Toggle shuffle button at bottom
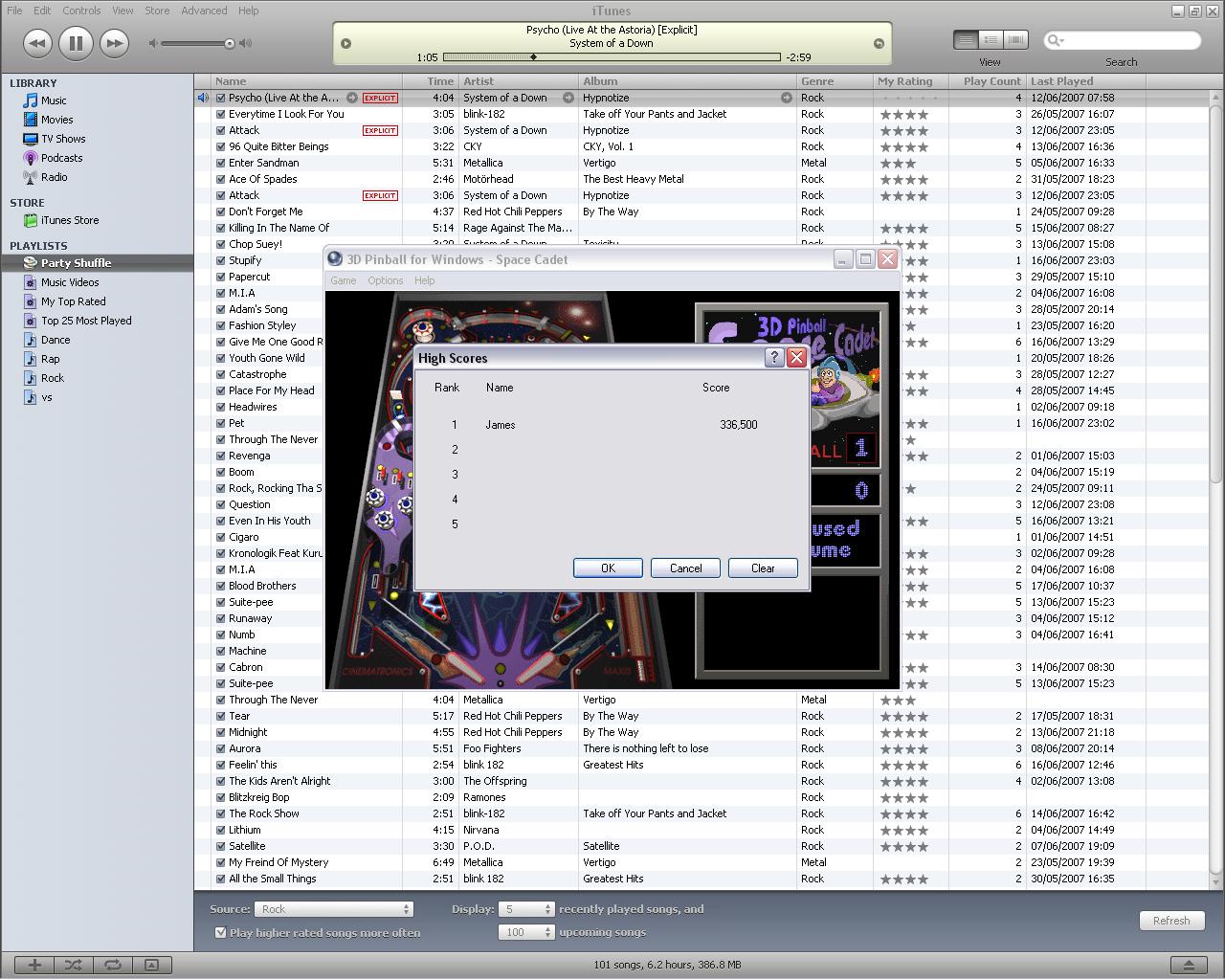 (x=73, y=965)
